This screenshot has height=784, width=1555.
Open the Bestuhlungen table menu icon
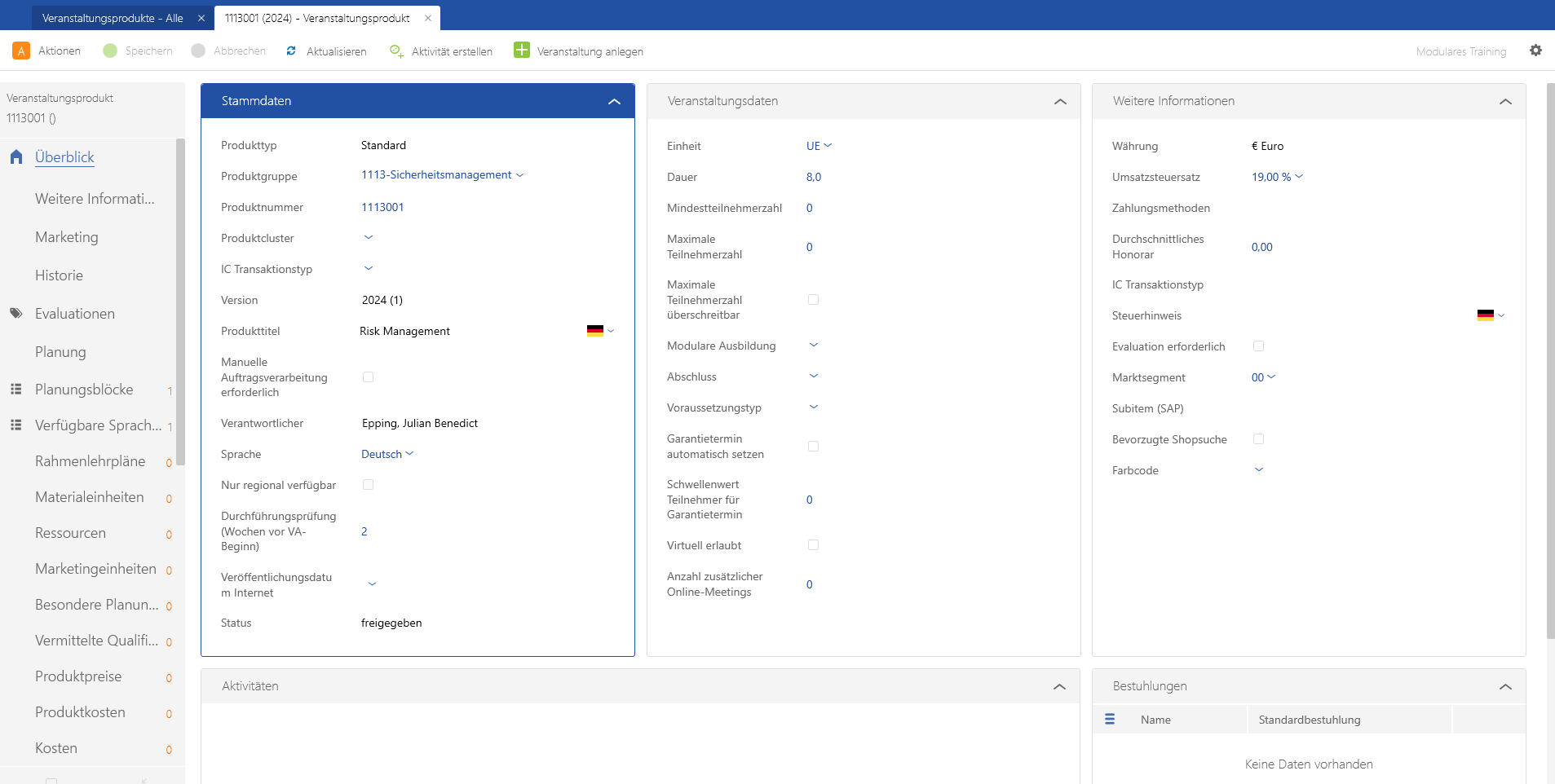pos(1110,719)
